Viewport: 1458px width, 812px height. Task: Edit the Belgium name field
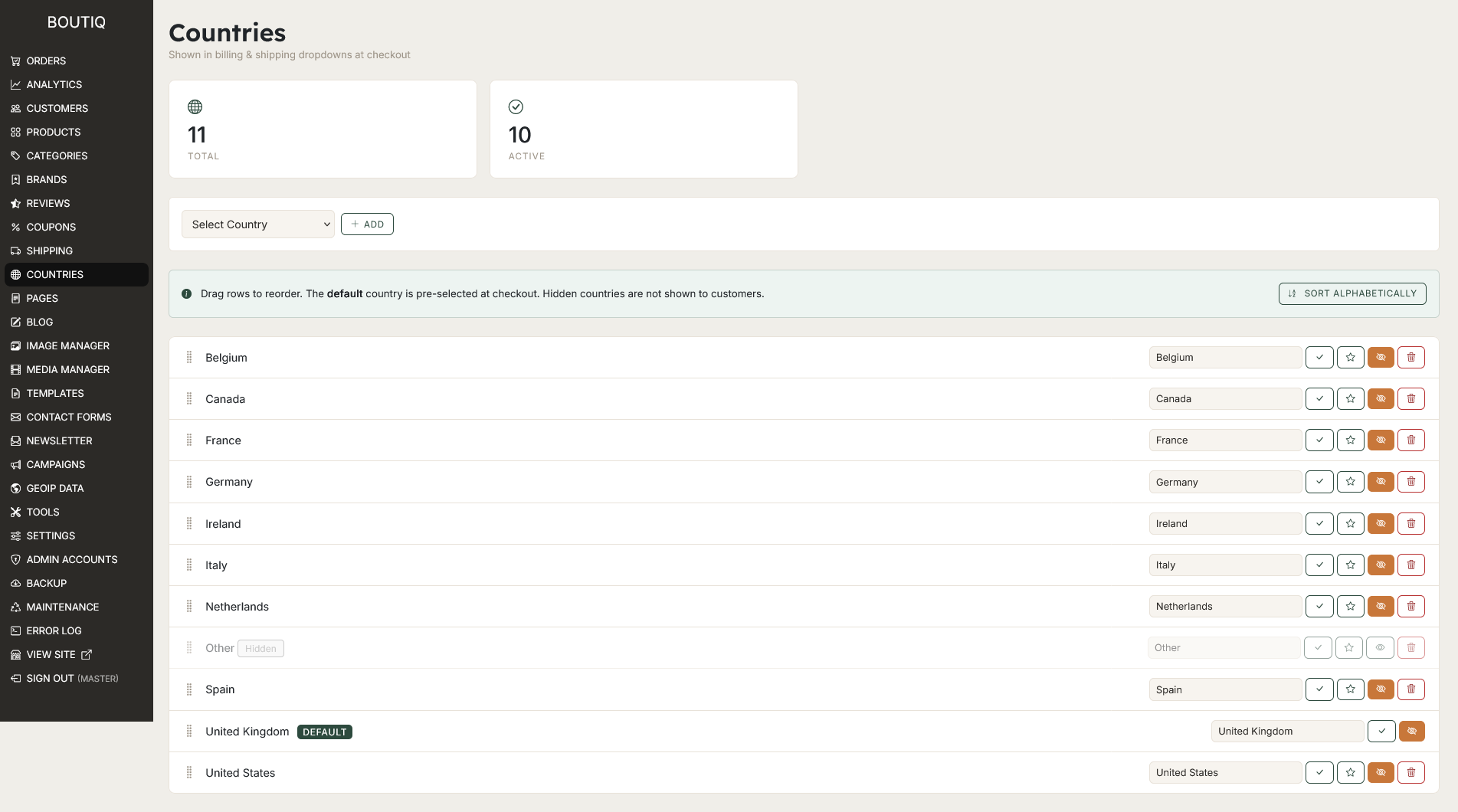tap(1225, 358)
